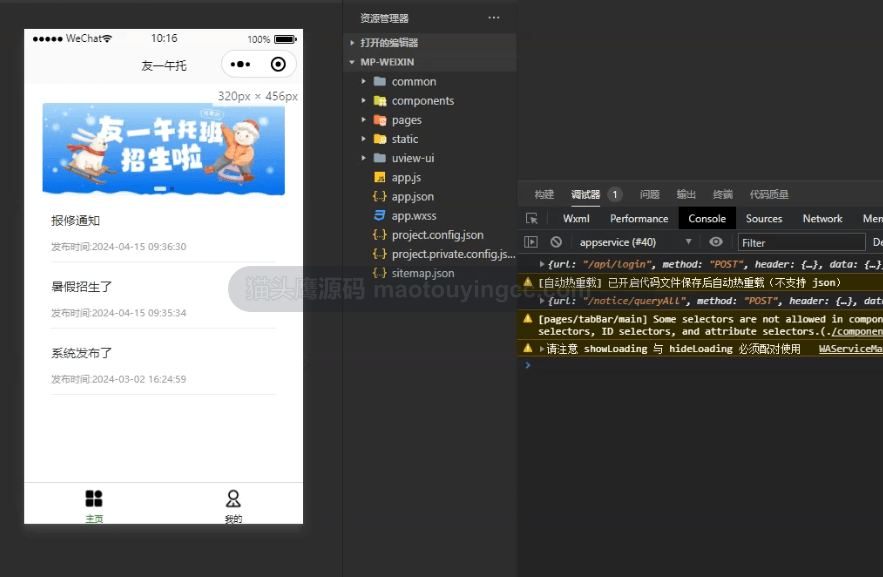Open the mini program menu dots button

click(x=240, y=64)
